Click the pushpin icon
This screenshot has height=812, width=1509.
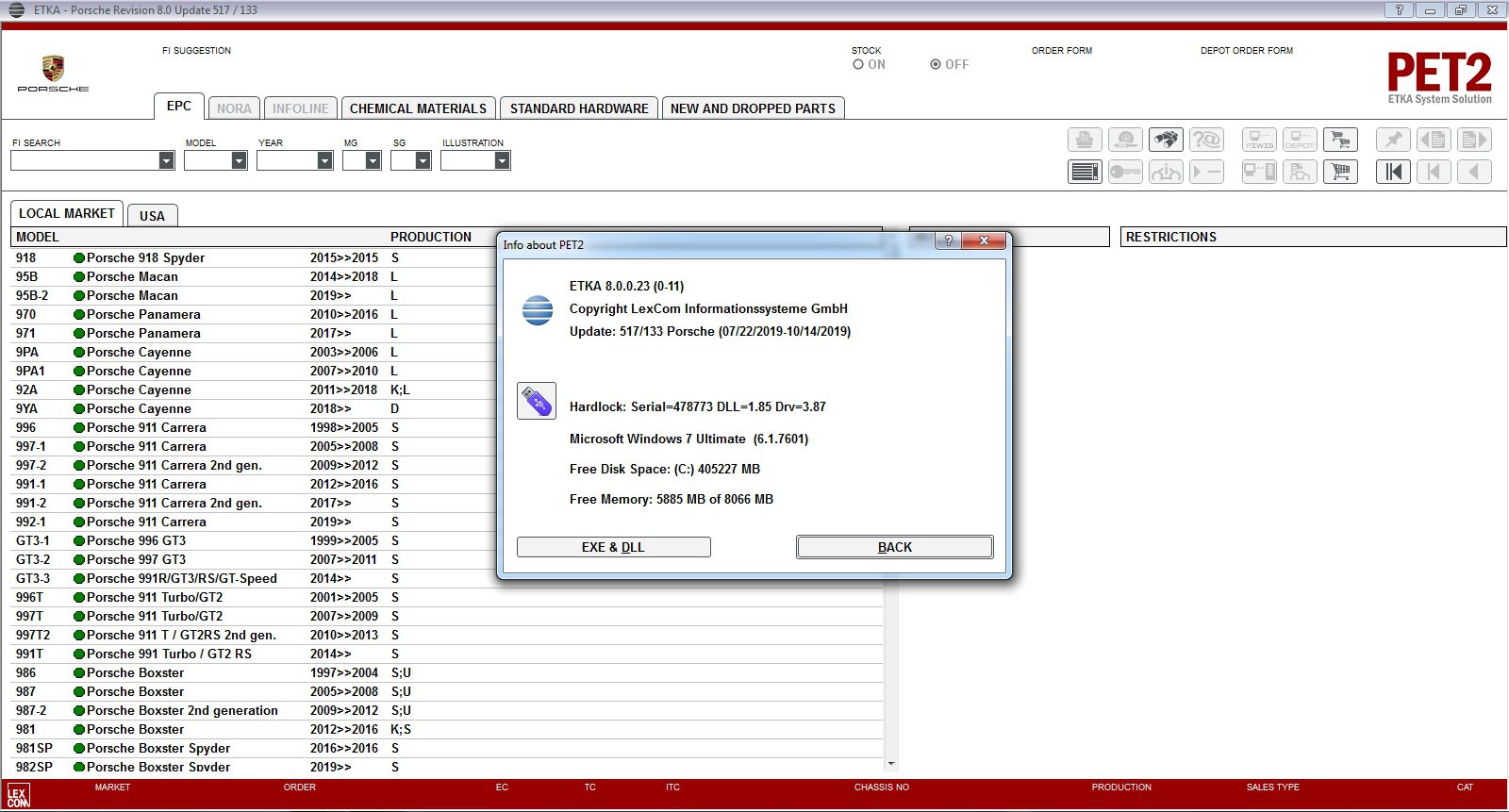pyautogui.click(x=1393, y=141)
